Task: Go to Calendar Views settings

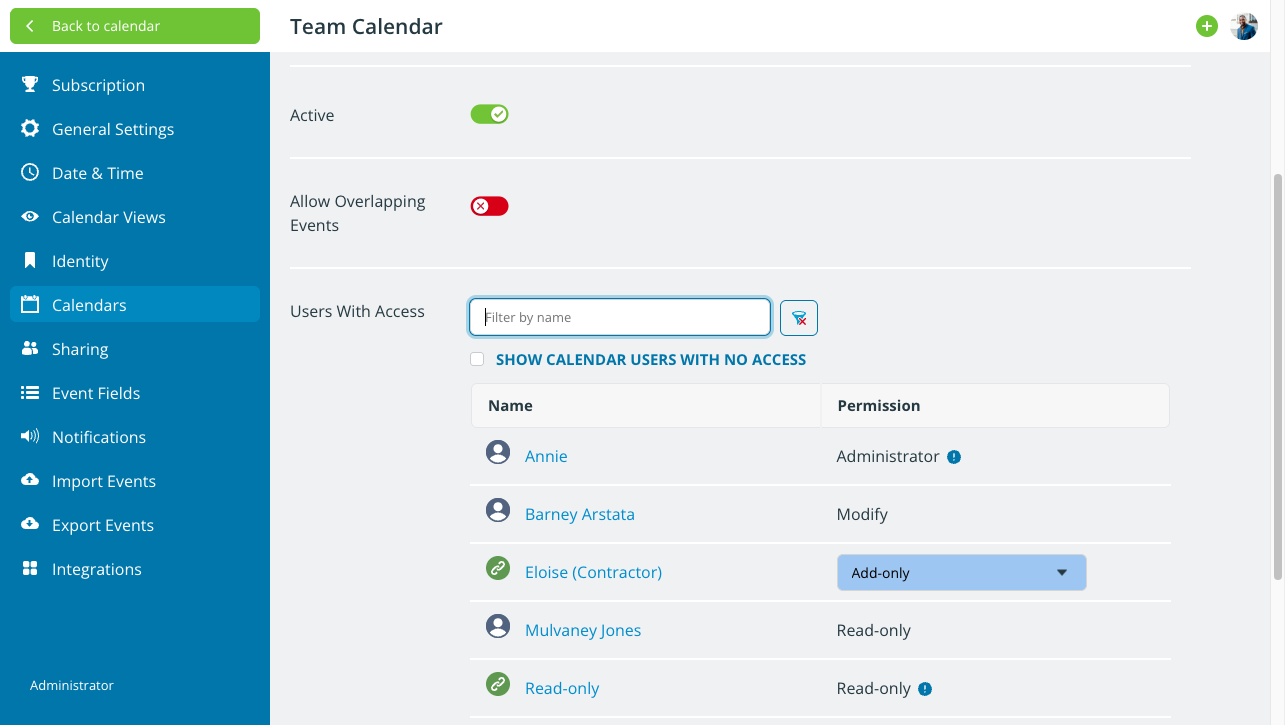Action: point(108,217)
